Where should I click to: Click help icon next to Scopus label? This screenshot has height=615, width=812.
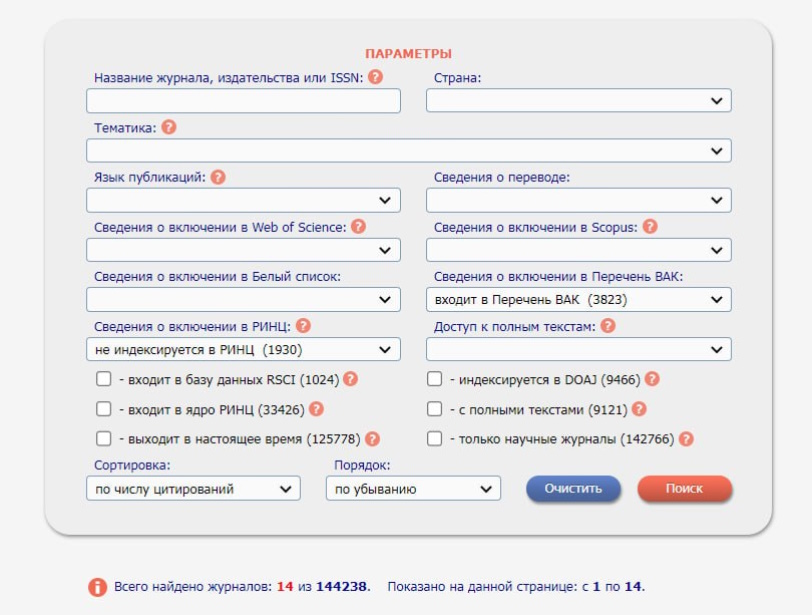(x=650, y=227)
